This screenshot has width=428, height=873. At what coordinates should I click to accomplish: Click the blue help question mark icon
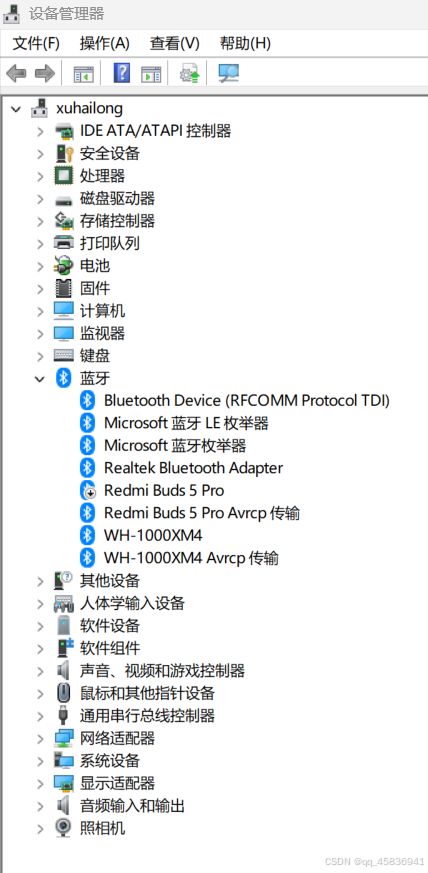click(121, 73)
